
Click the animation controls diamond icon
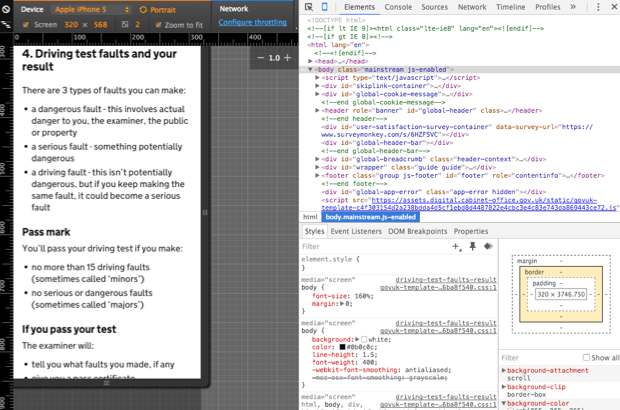click(488, 246)
